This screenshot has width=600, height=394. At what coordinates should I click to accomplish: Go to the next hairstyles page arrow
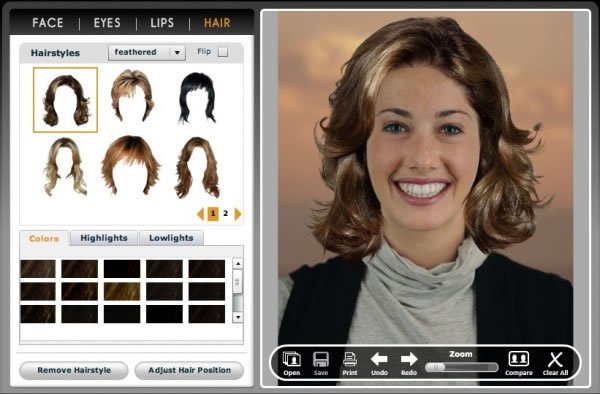tap(238, 214)
